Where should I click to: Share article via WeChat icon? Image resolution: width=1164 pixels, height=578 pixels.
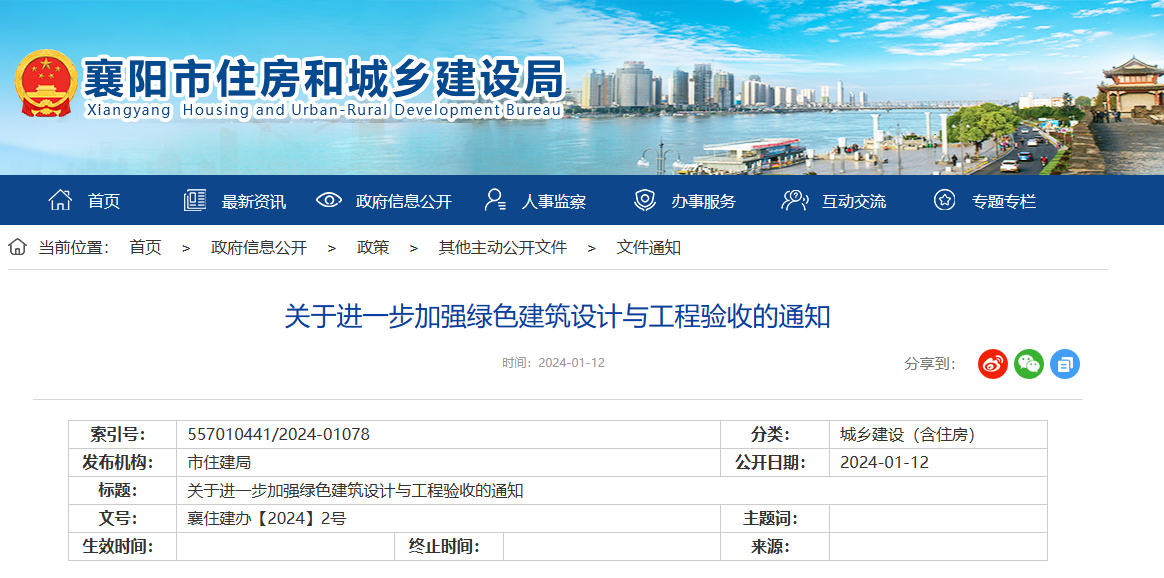[1029, 364]
